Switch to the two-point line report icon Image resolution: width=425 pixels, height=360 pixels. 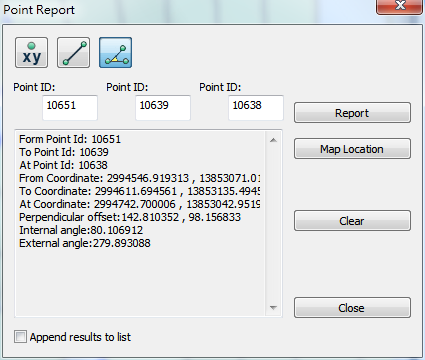[73, 53]
